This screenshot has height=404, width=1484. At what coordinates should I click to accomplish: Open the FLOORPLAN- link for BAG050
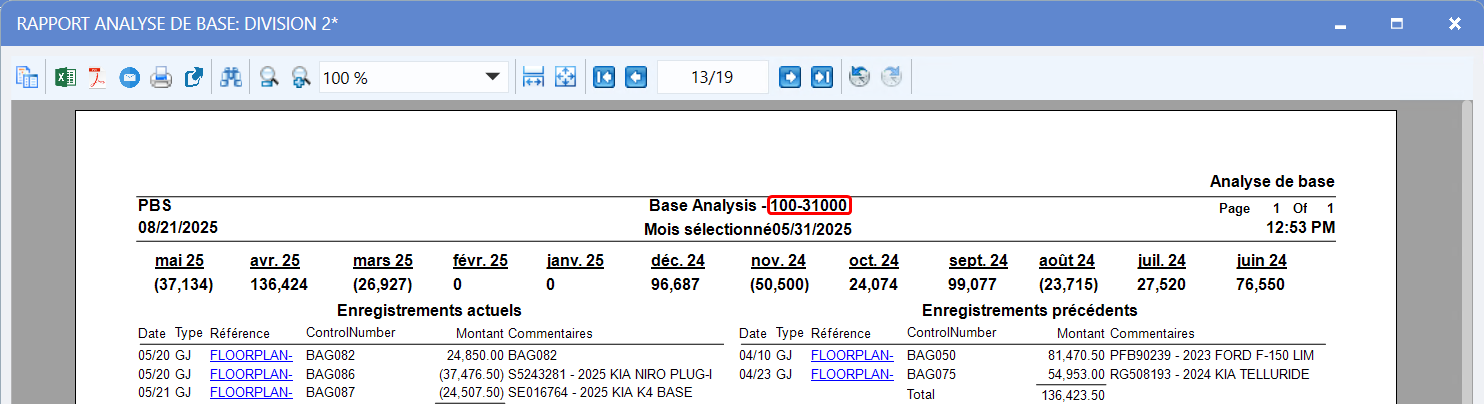tap(851, 355)
